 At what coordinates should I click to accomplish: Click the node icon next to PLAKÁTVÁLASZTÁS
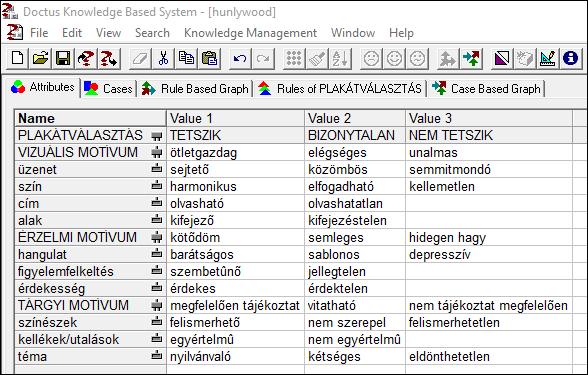click(157, 135)
